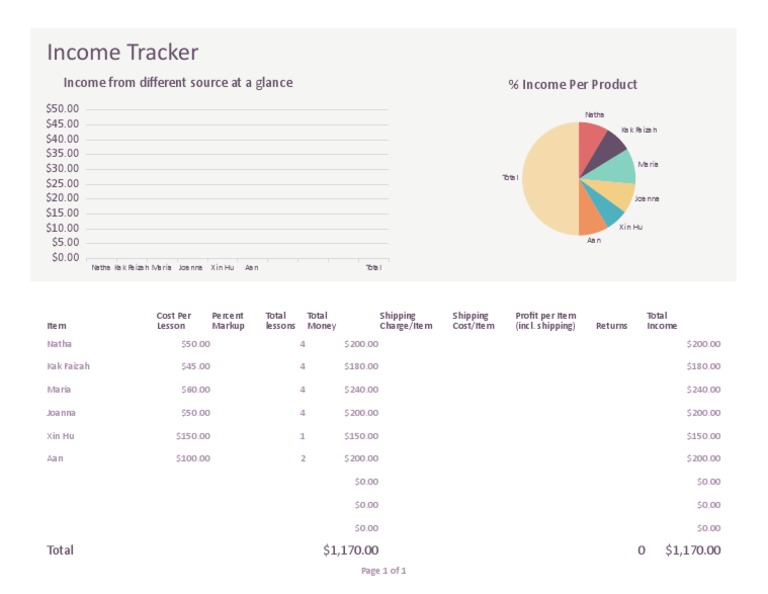Click the large cream Total pie slice

(x=549, y=179)
